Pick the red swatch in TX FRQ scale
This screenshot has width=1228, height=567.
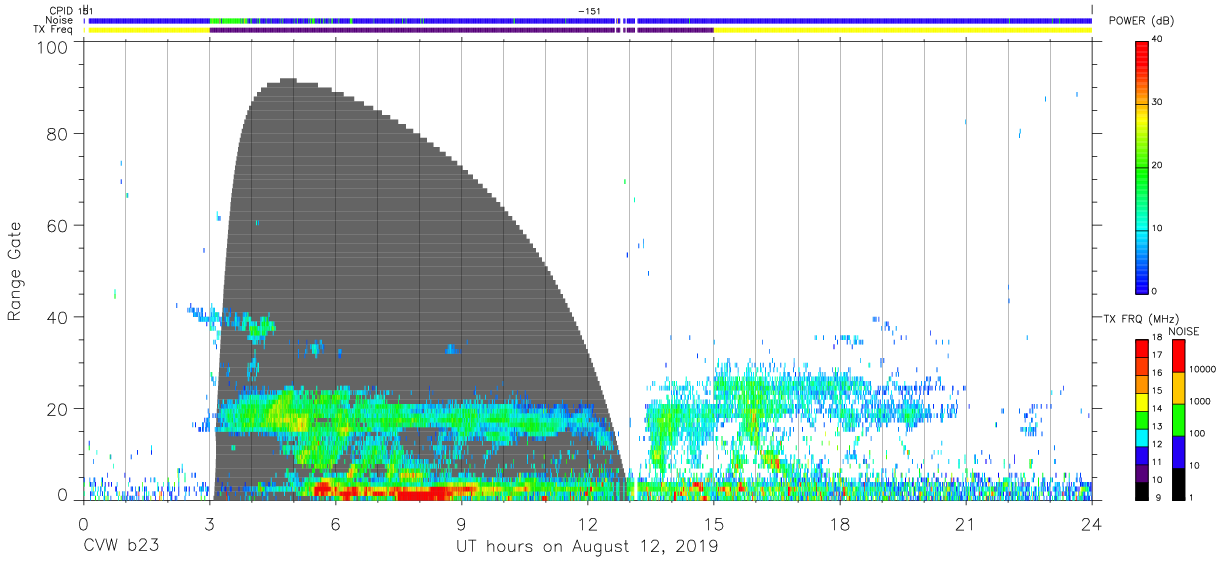pos(1141,349)
